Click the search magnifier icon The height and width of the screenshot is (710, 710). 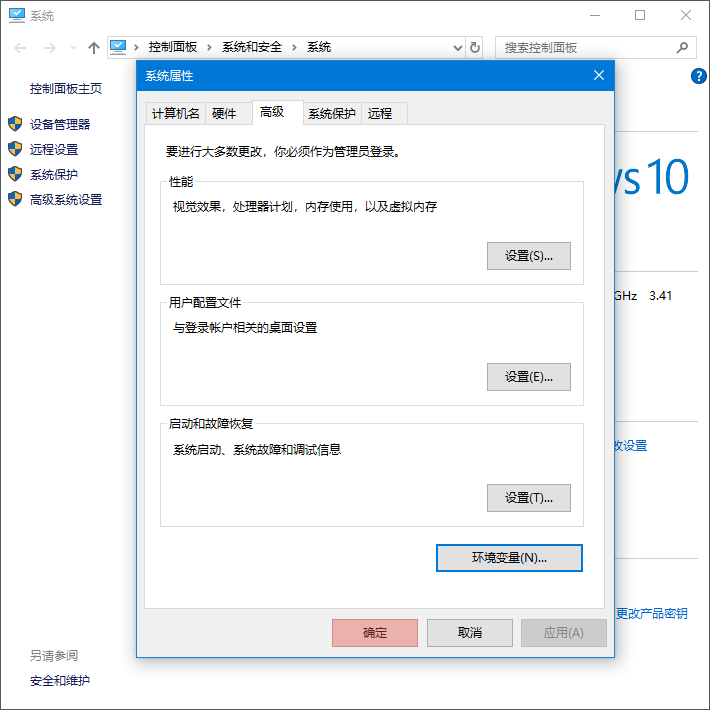point(682,47)
